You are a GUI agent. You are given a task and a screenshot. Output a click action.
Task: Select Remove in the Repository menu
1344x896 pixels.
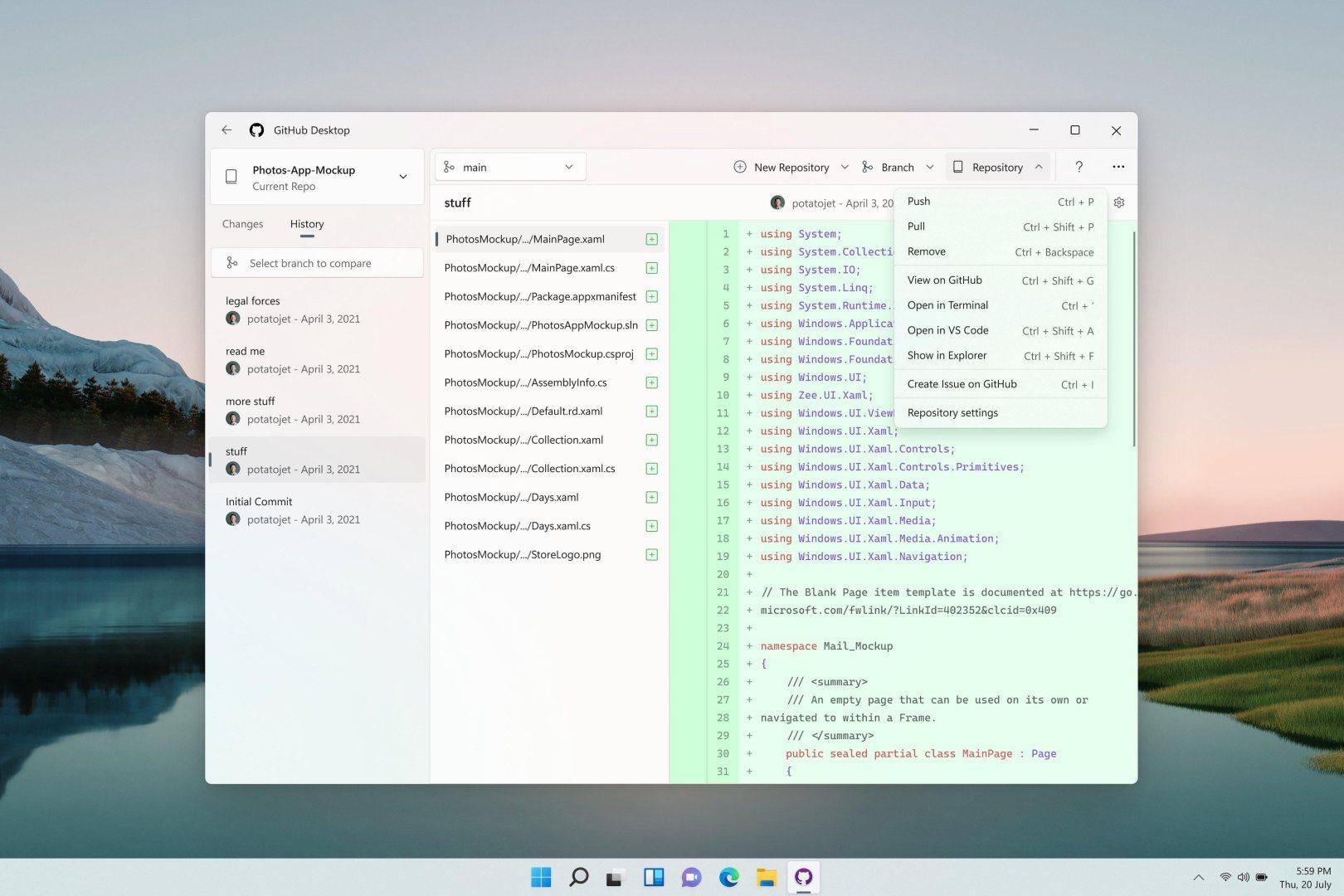click(x=1001, y=251)
